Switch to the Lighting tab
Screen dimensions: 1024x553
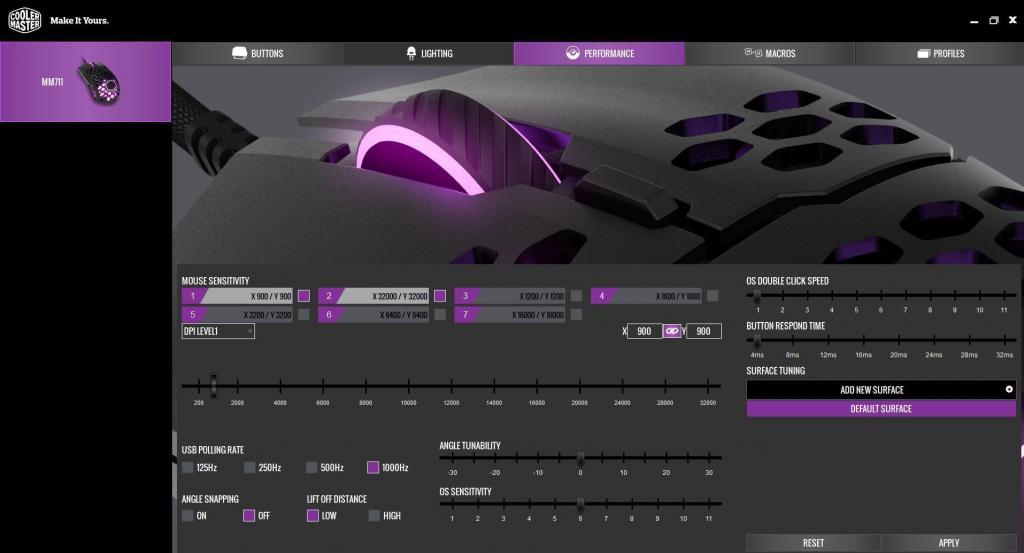pyautogui.click(x=428, y=53)
